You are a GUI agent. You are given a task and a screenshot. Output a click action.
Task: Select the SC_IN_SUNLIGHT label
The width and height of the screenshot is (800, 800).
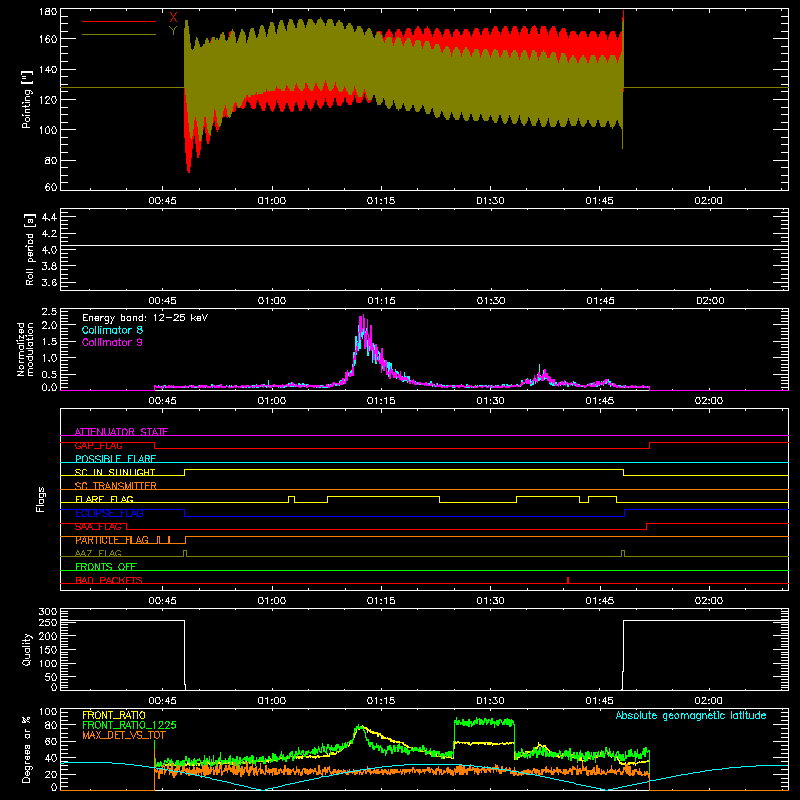pos(115,472)
